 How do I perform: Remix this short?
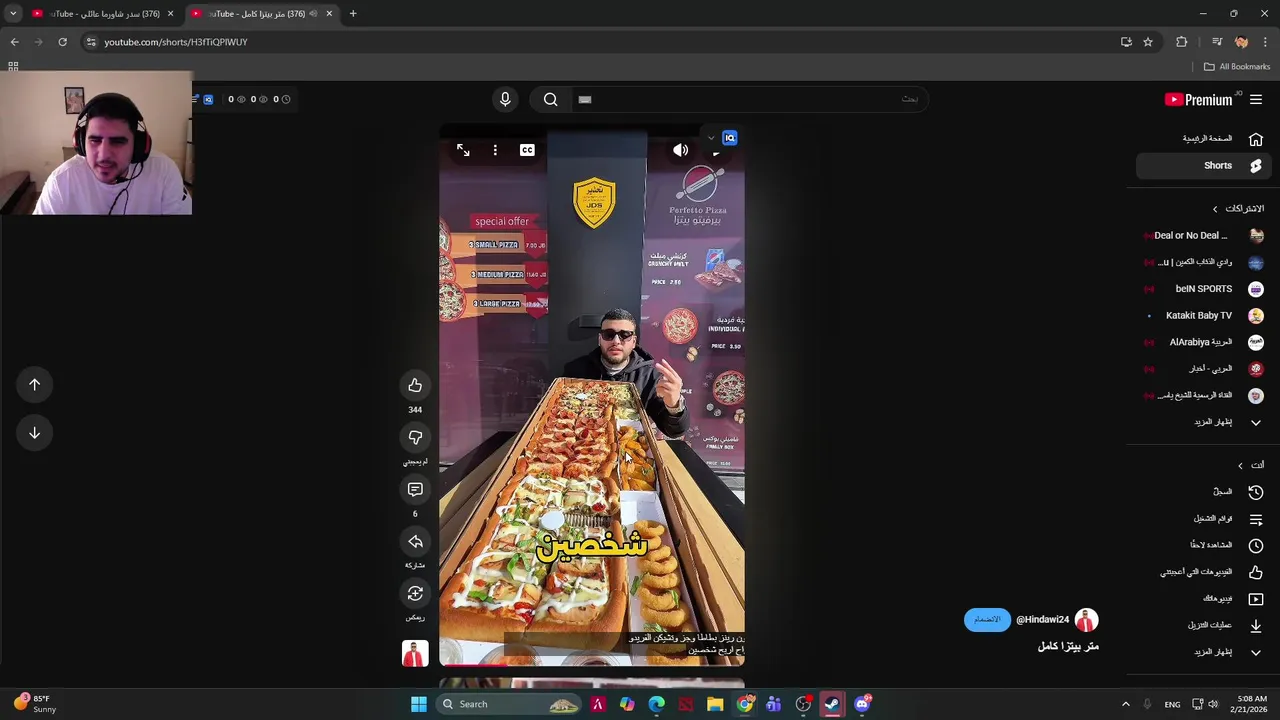coord(415,594)
